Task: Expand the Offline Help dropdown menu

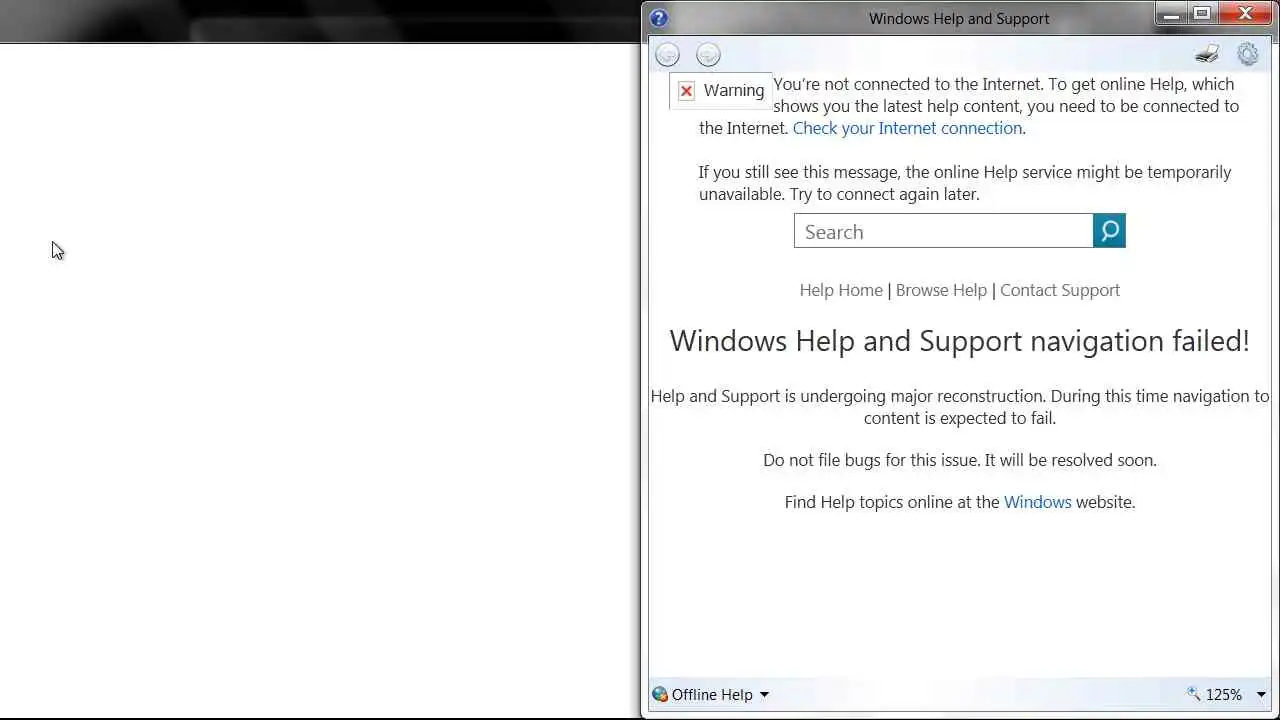Action: [764, 695]
